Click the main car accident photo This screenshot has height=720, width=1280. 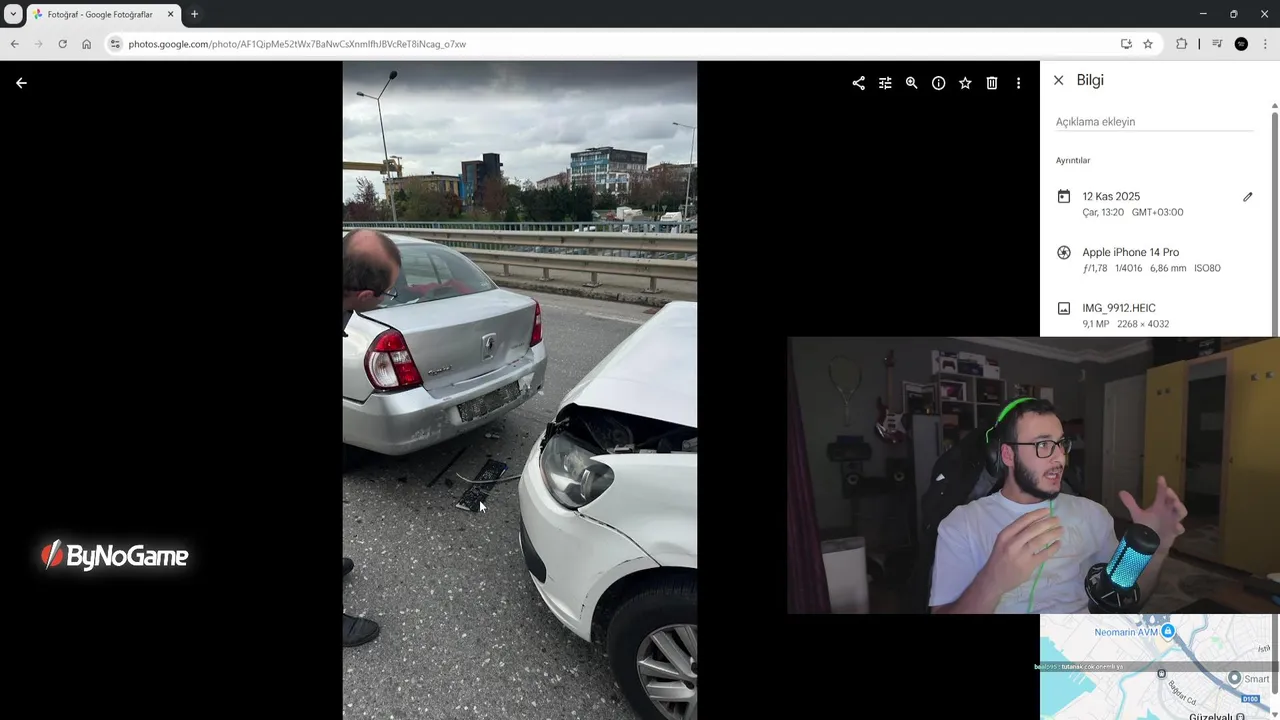(x=520, y=390)
